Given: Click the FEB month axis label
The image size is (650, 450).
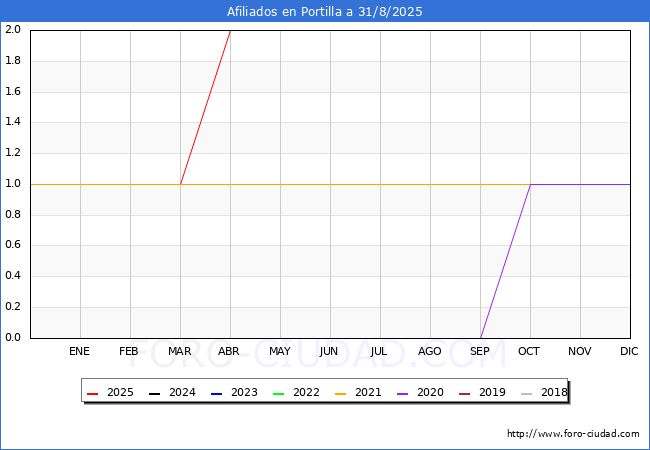Looking at the screenshot, I should (129, 351).
